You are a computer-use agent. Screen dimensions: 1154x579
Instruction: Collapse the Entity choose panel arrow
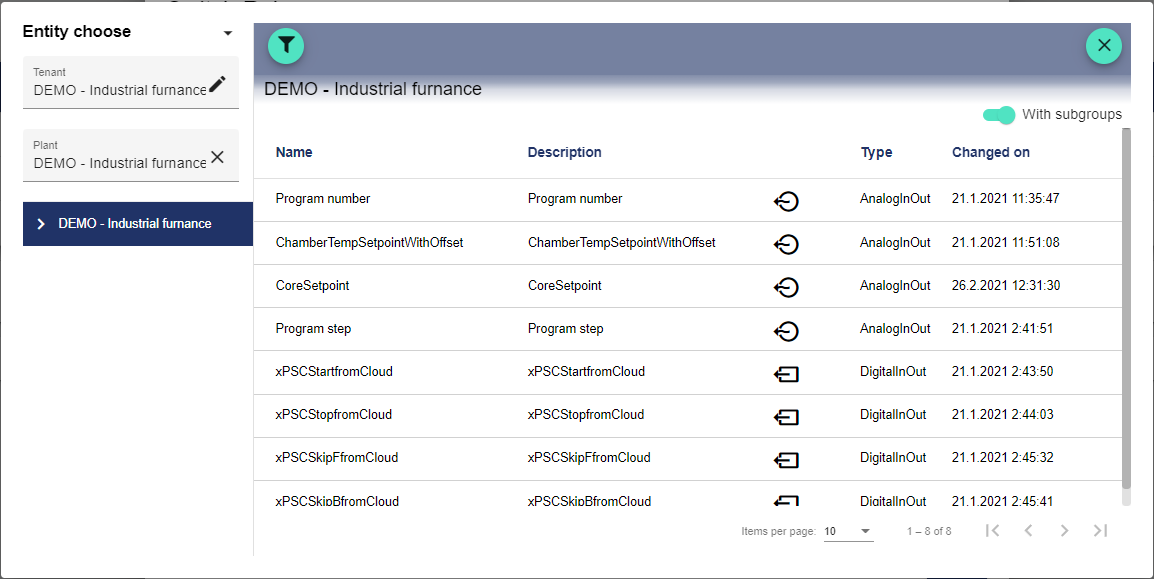click(x=228, y=33)
